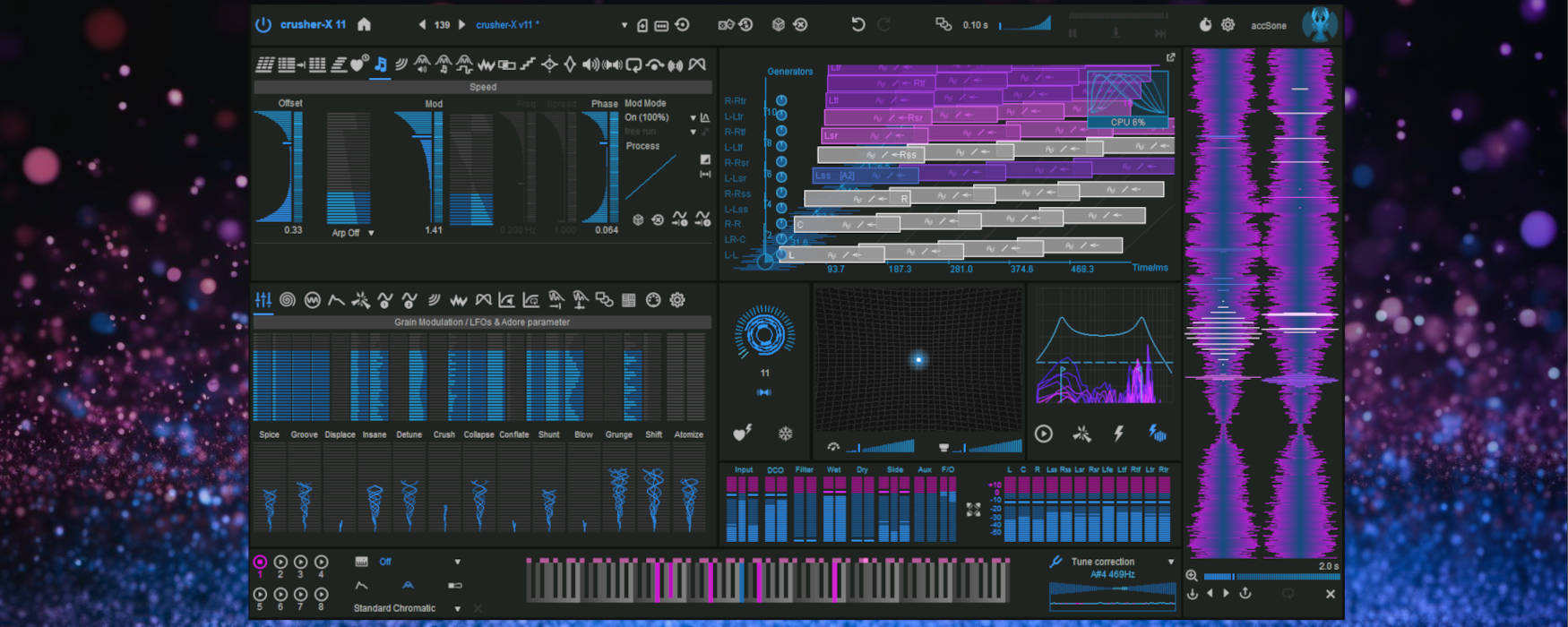
Task: Select the mixer faders icon in lower toolbar
Action: pyautogui.click(x=263, y=300)
